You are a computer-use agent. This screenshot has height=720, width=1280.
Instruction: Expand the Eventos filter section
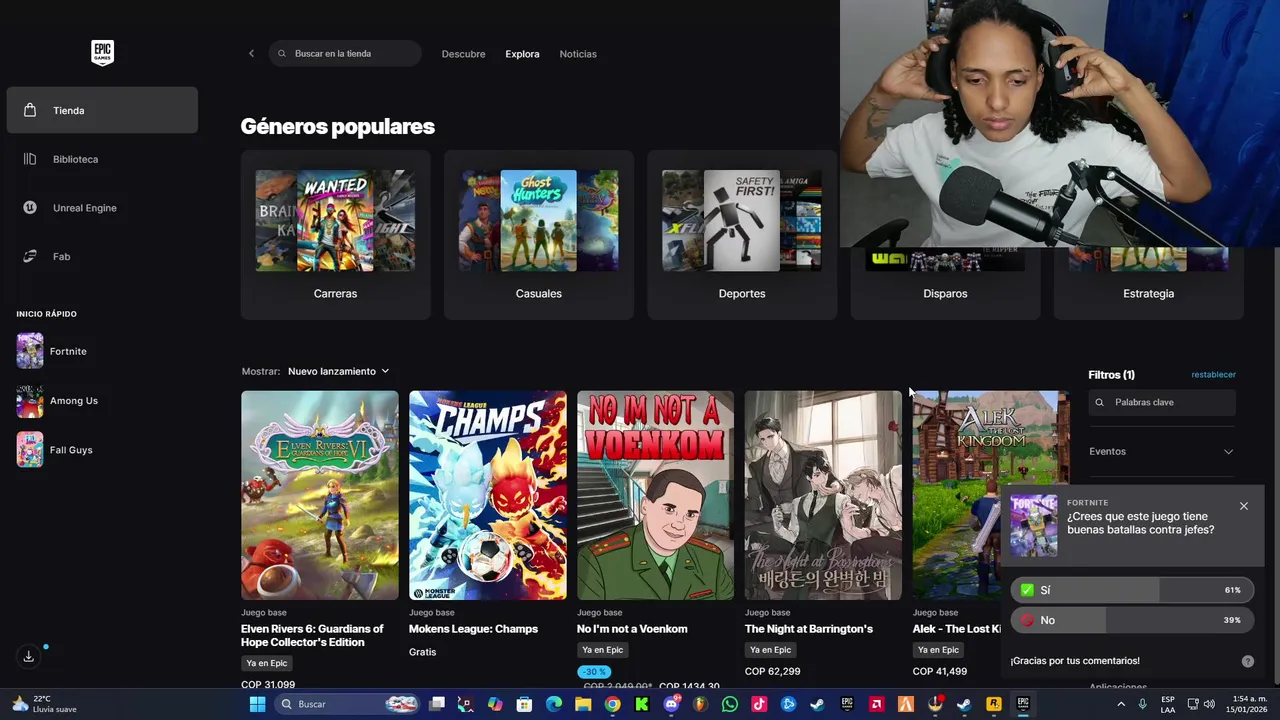tap(1161, 451)
